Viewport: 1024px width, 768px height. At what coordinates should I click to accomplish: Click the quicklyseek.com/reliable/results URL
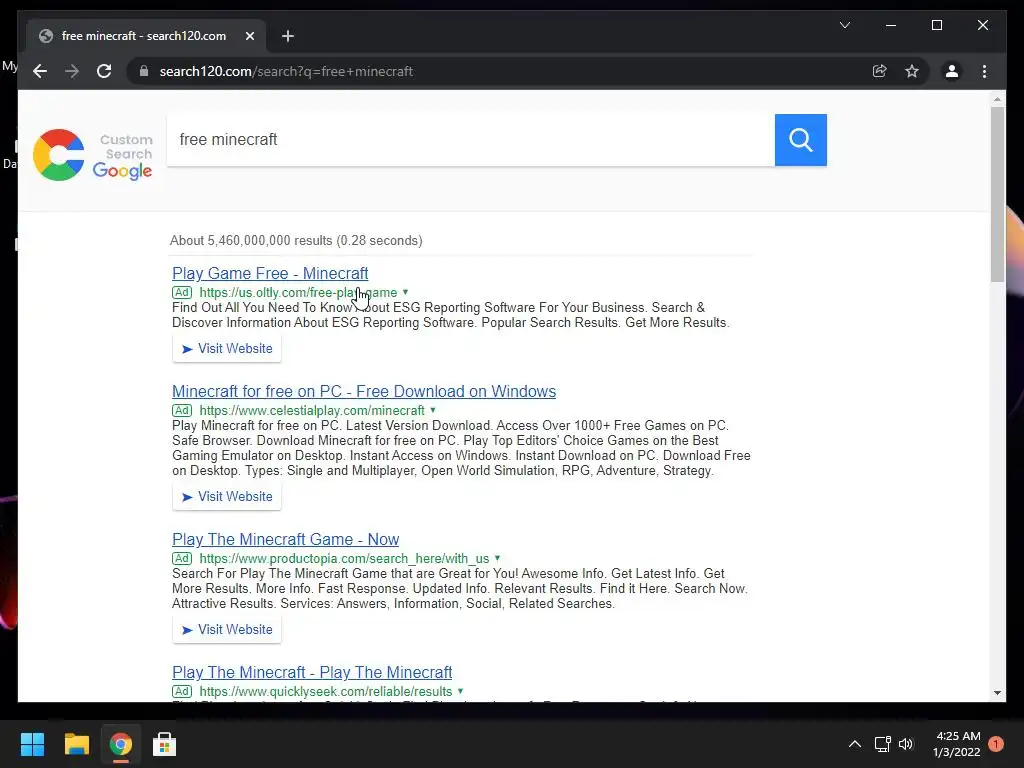326,691
